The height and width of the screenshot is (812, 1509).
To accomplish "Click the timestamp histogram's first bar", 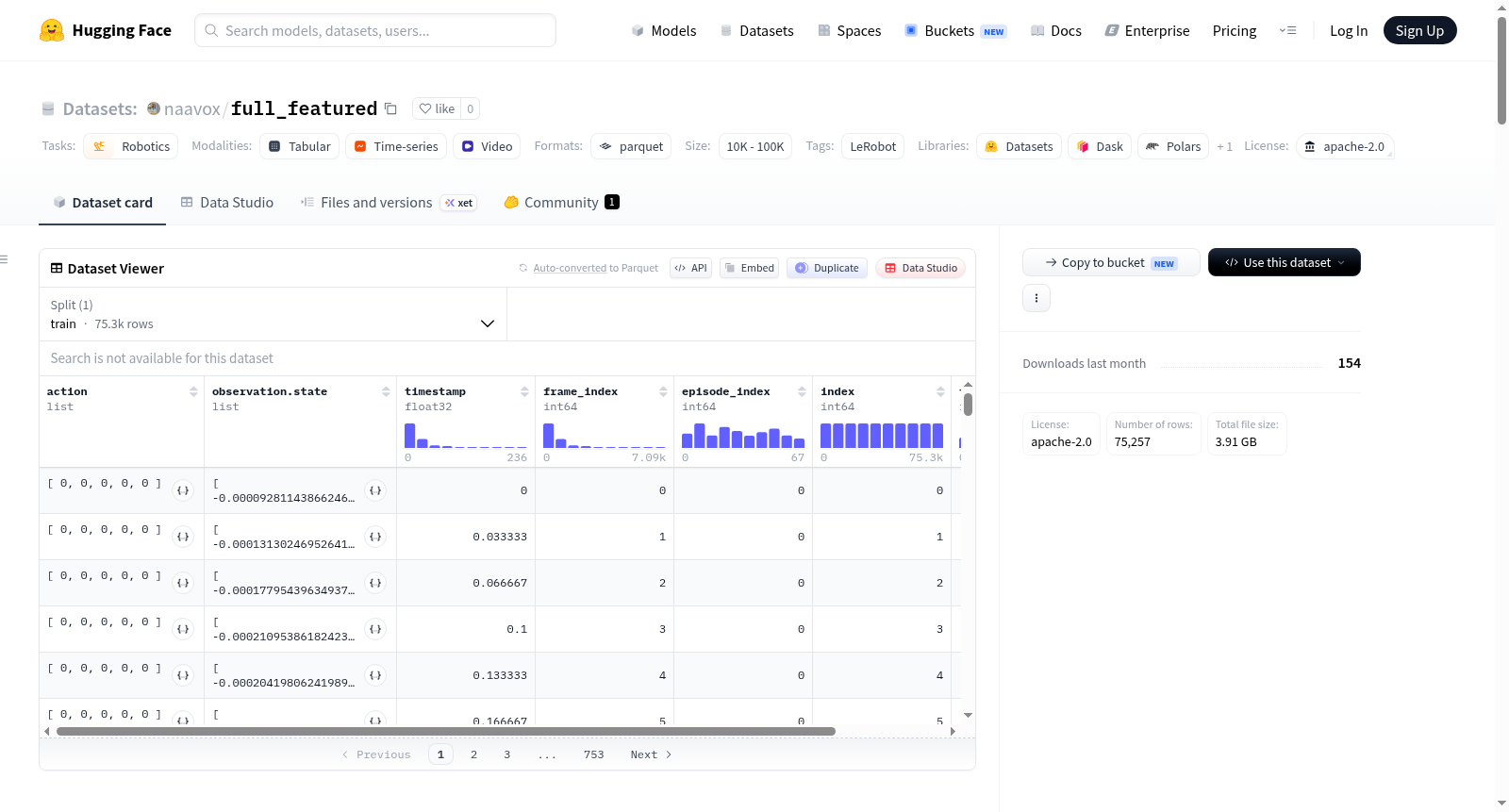I will [410, 436].
